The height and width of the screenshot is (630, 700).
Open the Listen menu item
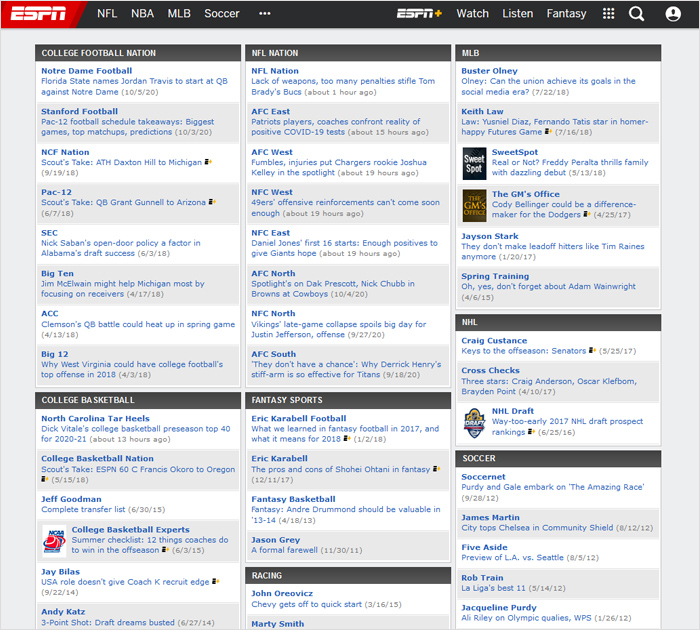517,14
